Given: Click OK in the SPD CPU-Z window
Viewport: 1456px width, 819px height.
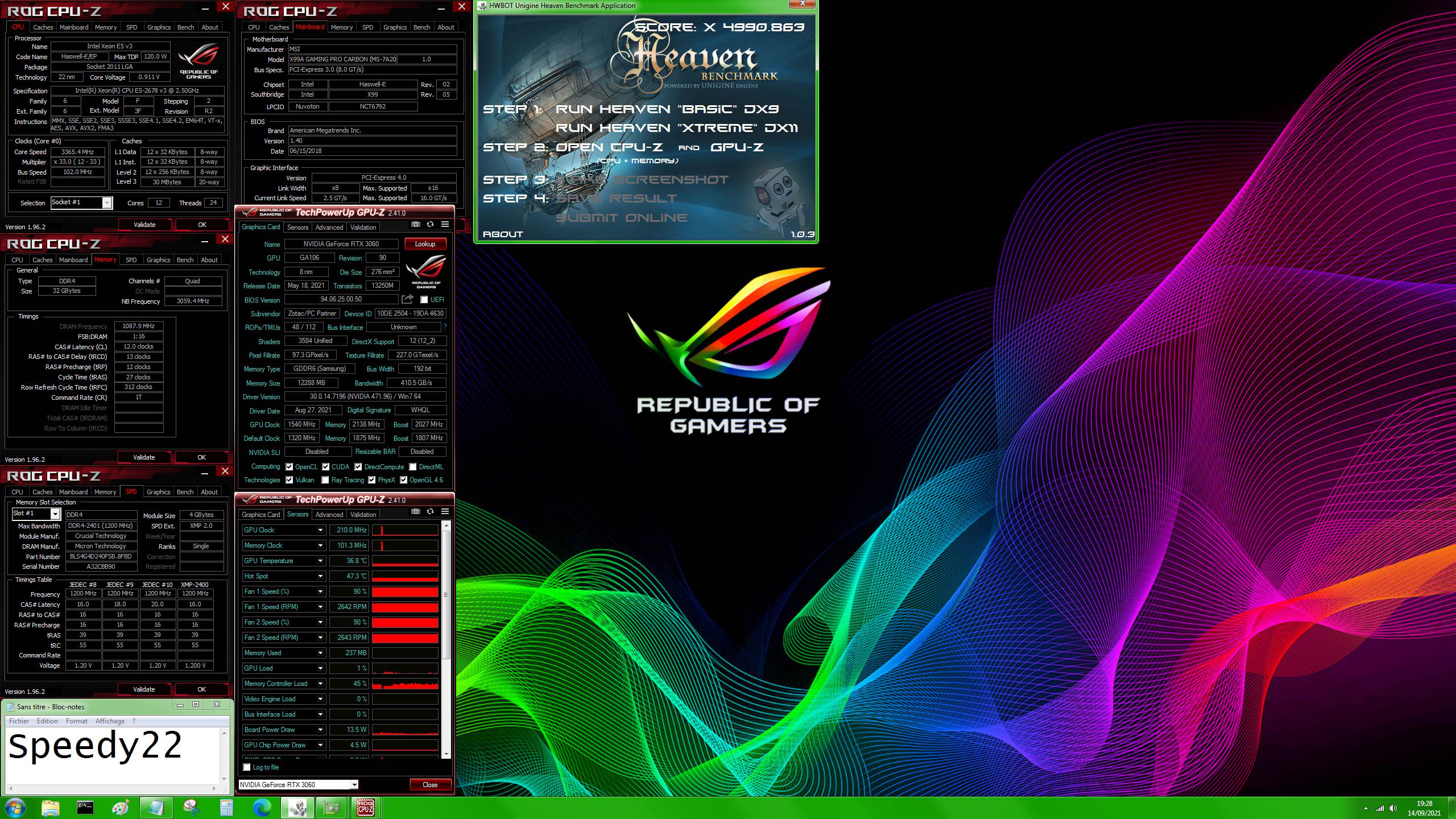Looking at the screenshot, I should pos(201,689).
